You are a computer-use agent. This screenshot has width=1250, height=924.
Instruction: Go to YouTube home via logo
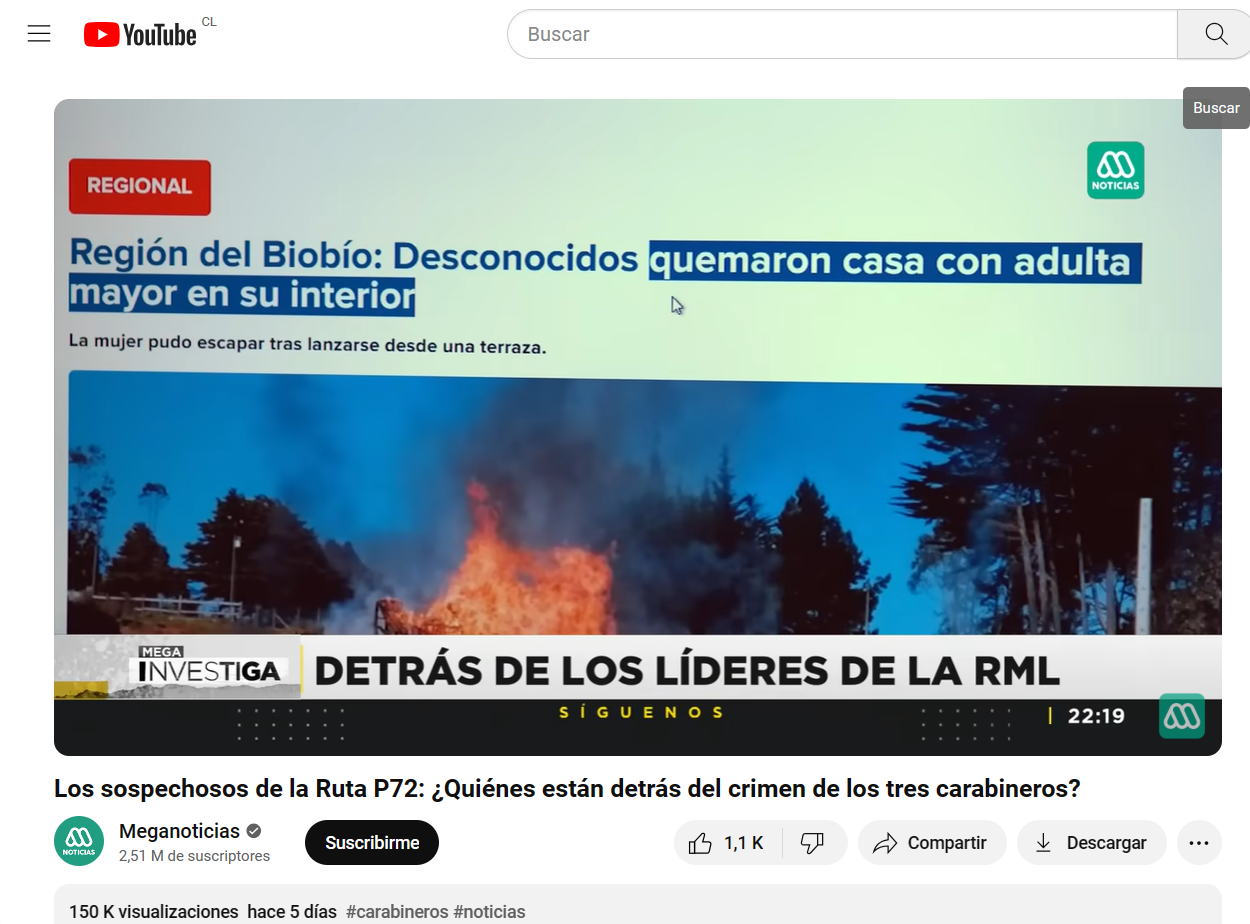click(x=140, y=35)
